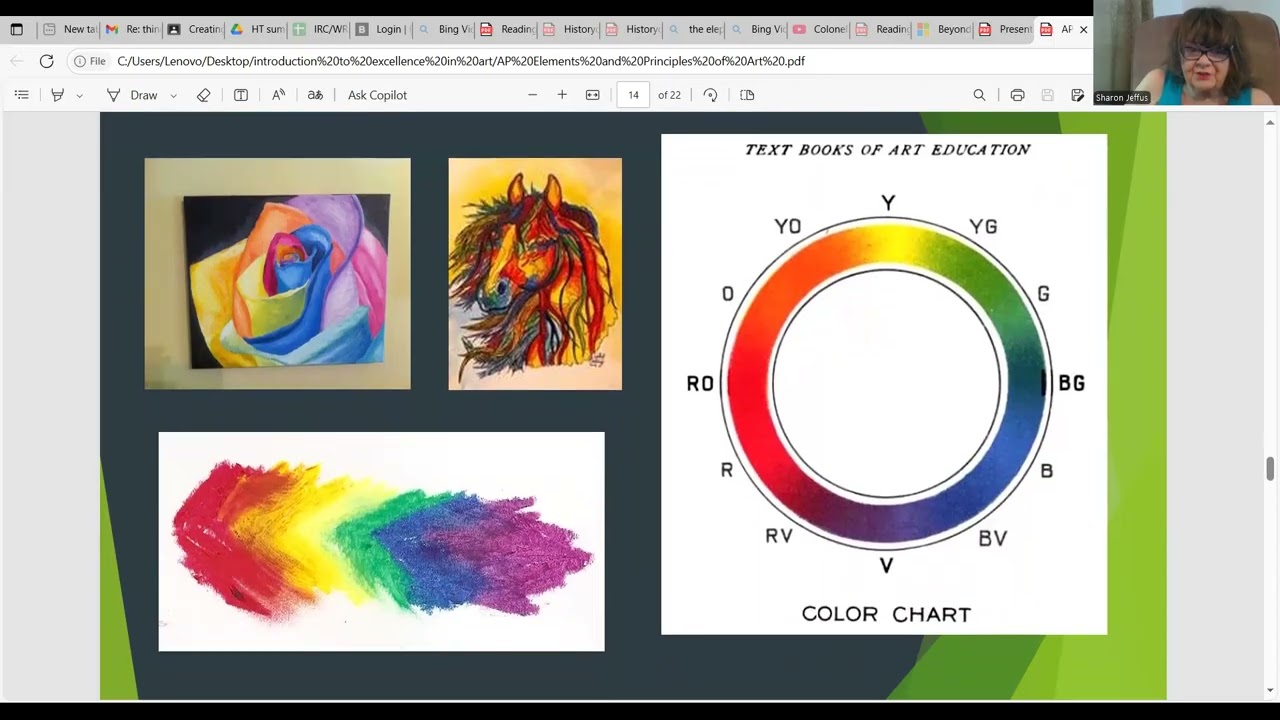Select the Add text tool
Viewport: 1280px width, 720px height.
(x=241, y=95)
